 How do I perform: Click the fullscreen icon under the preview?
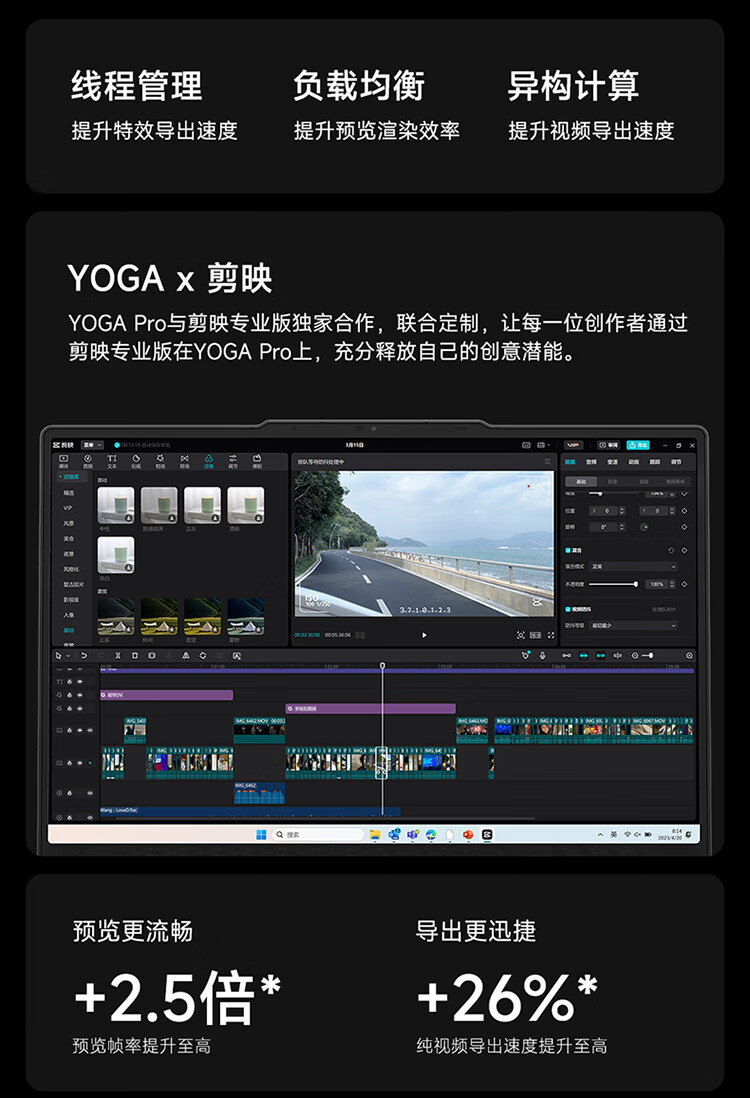pos(551,635)
